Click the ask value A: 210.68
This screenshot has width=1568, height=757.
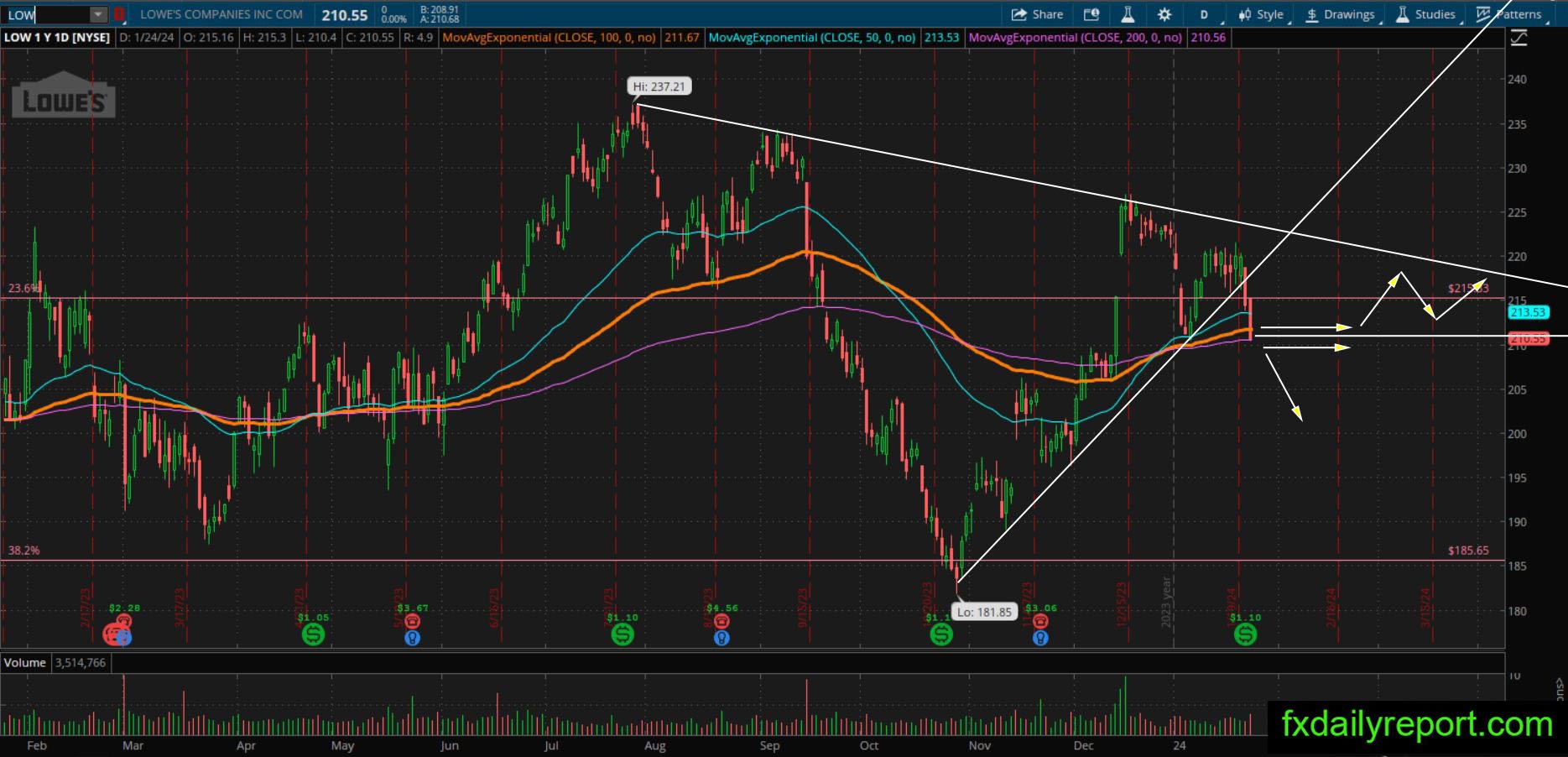tap(440, 19)
